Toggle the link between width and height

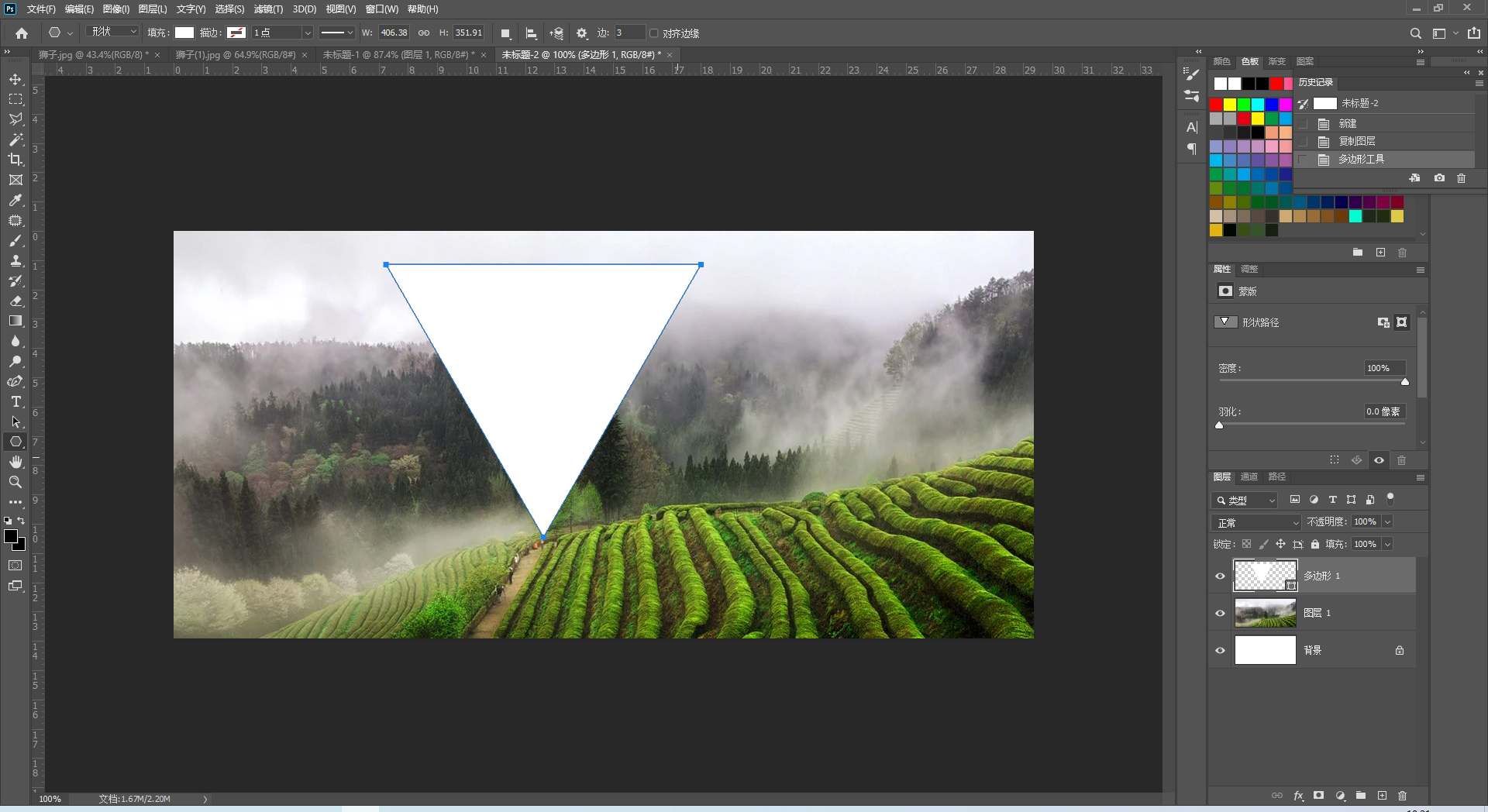(x=424, y=33)
